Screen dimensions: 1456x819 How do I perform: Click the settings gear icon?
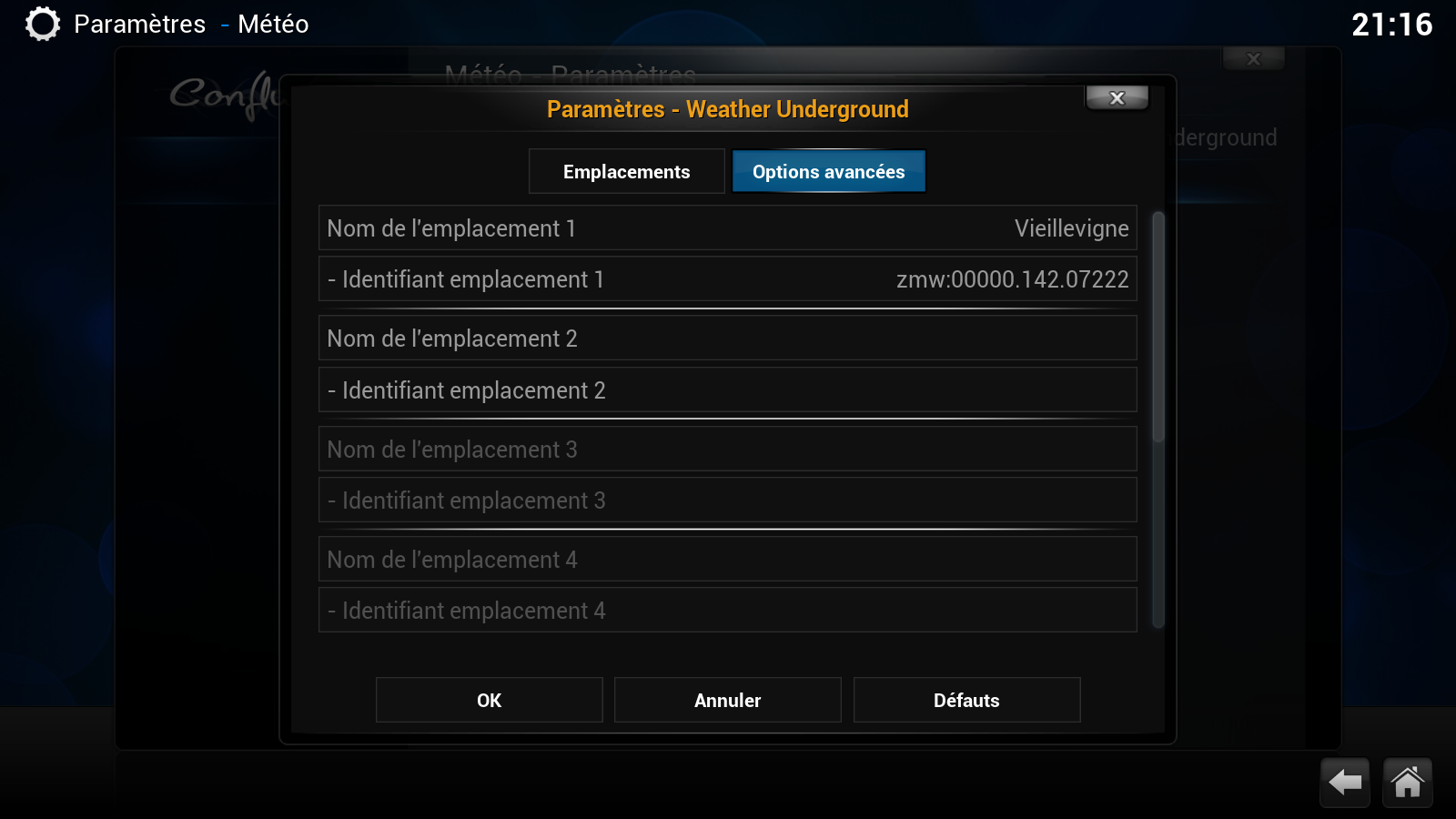(42, 25)
